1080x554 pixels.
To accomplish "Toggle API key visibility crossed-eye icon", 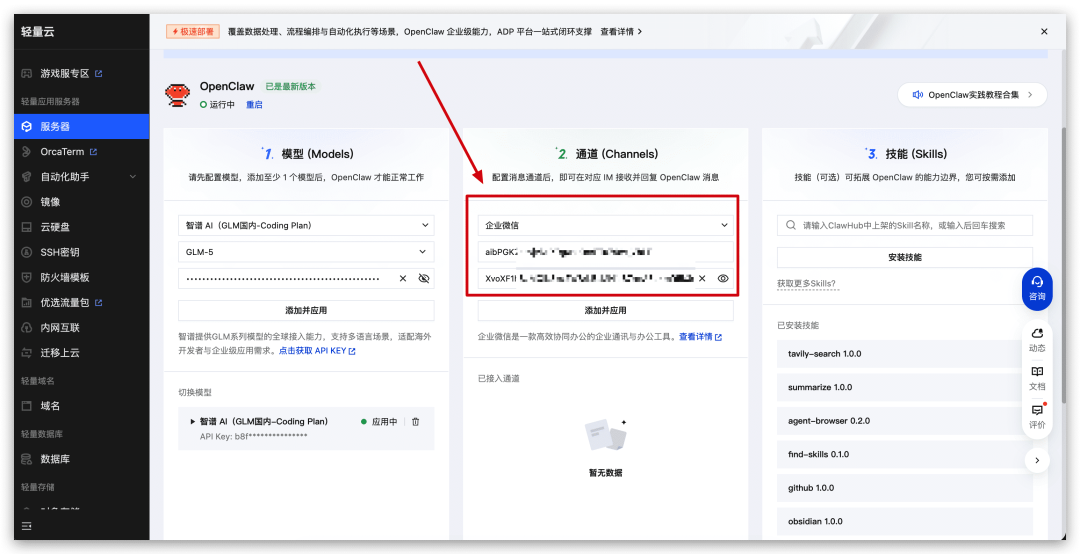I will 424,278.
